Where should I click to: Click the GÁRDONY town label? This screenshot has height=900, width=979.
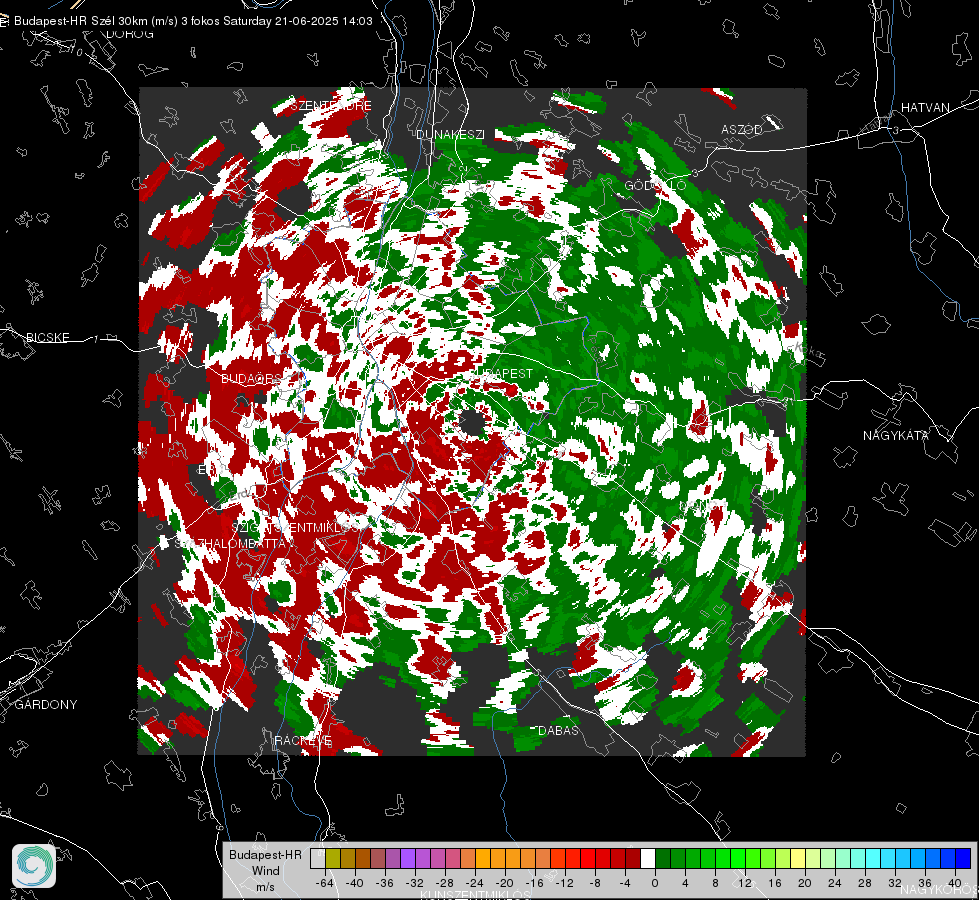tap(46, 705)
